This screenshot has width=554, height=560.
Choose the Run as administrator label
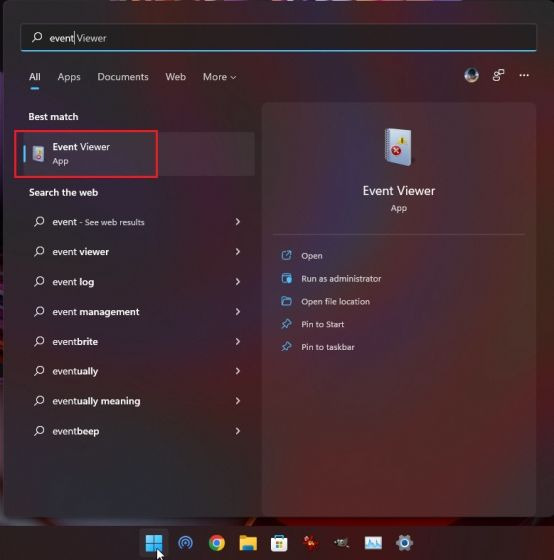pos(341,279)
